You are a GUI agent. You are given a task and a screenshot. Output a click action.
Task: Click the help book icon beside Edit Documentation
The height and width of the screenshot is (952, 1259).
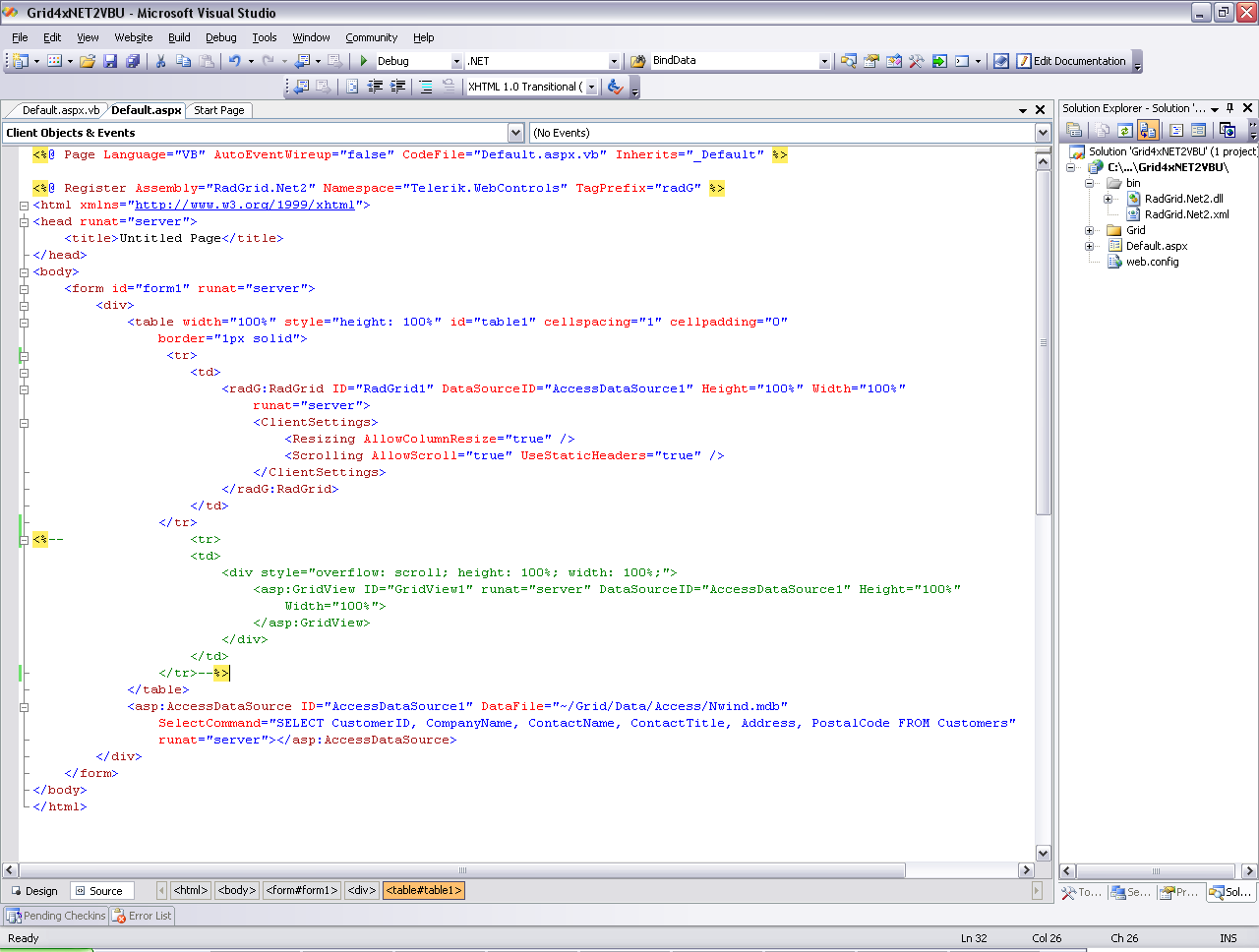pos(1000,61)
